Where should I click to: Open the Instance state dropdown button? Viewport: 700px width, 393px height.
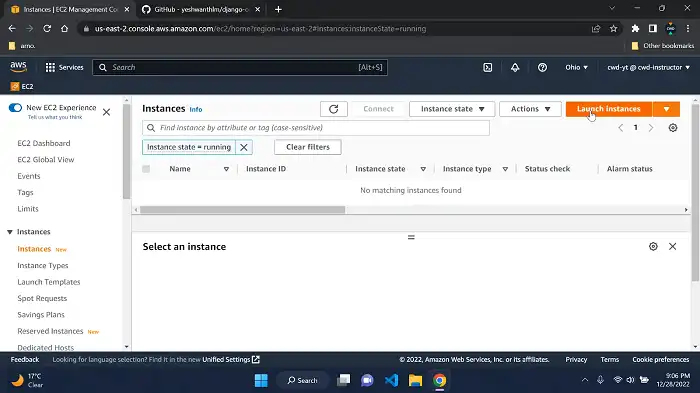pyautogui.click(x=452, y=109)
